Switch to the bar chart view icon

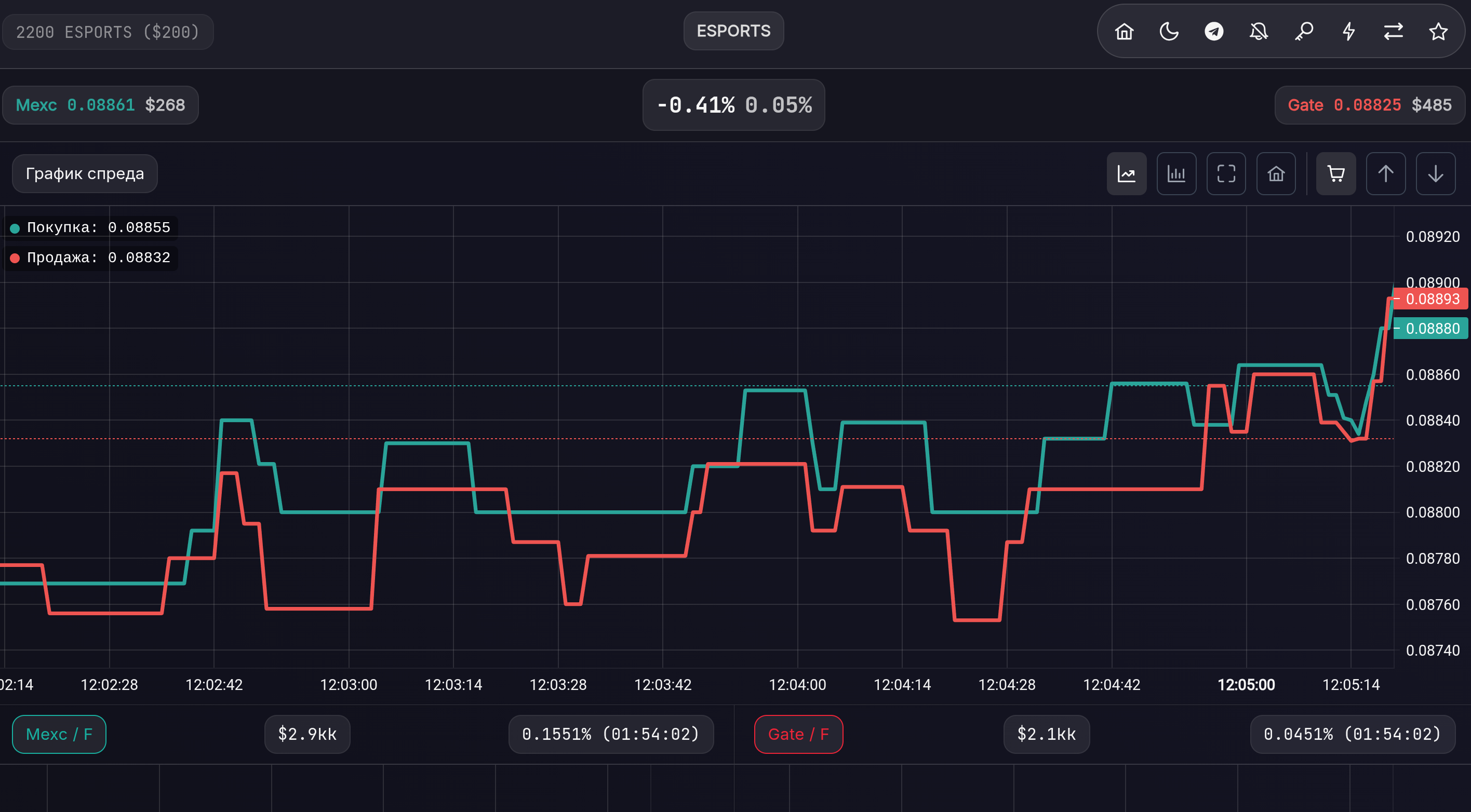[x=1176, y=173]
